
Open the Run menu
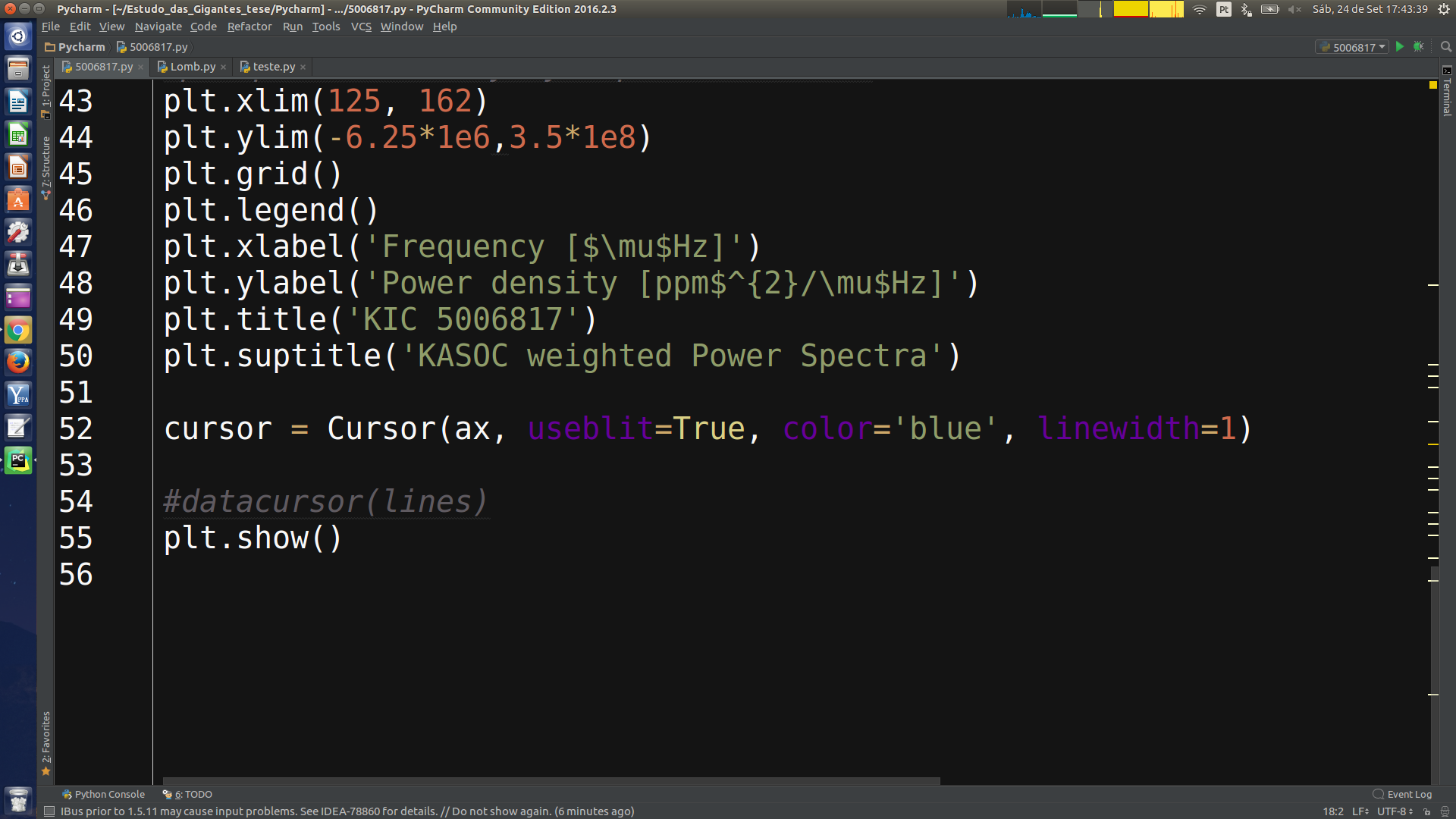click(293, 27)
